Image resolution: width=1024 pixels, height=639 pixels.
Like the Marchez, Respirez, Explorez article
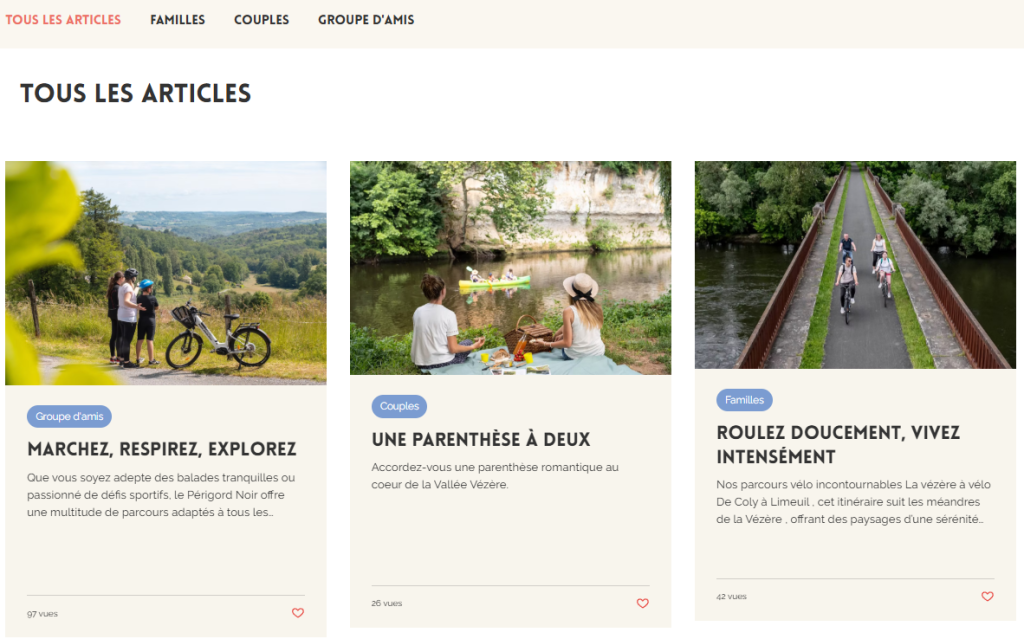click(x=298, y=613)
